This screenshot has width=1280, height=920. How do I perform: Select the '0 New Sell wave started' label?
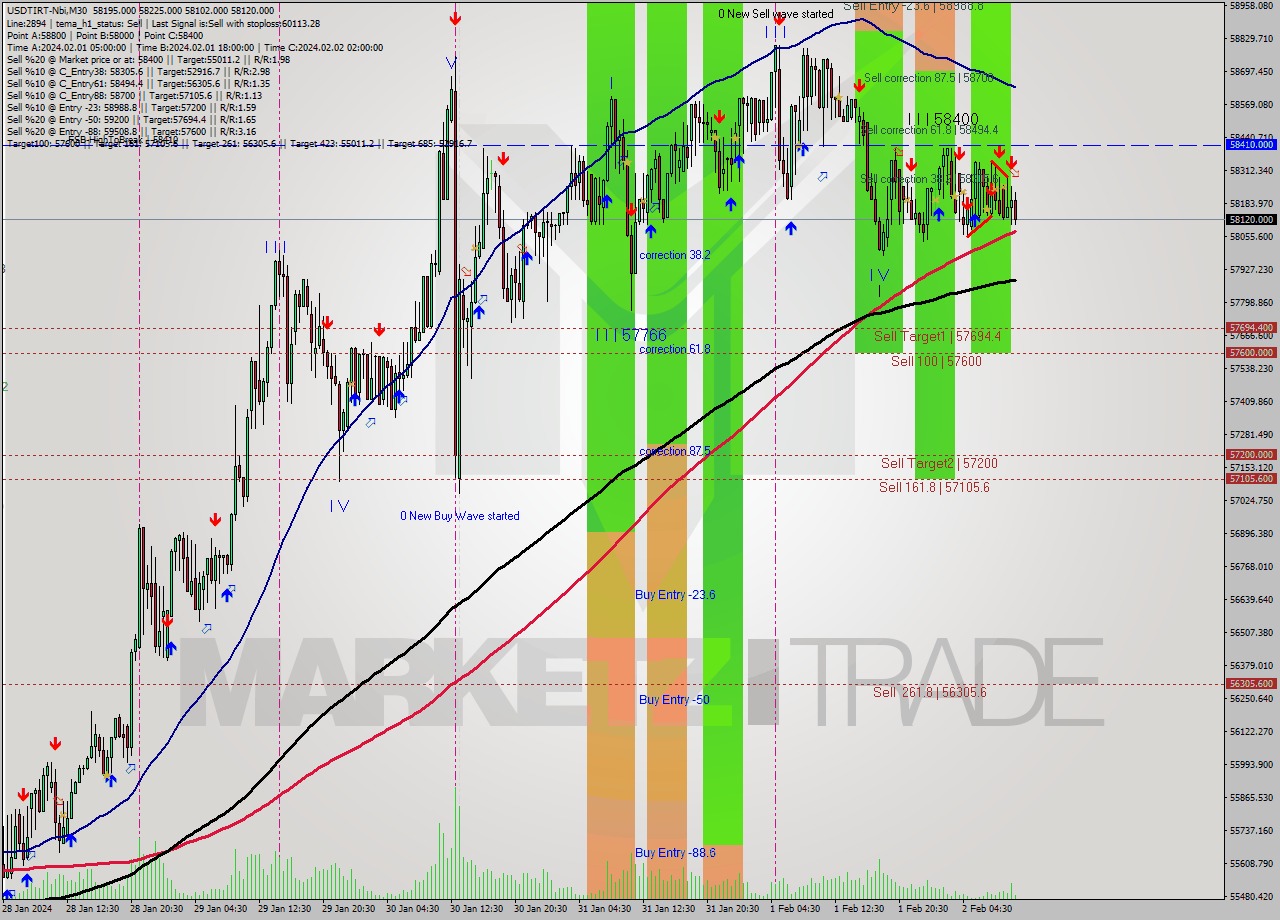tap(776, 14)
